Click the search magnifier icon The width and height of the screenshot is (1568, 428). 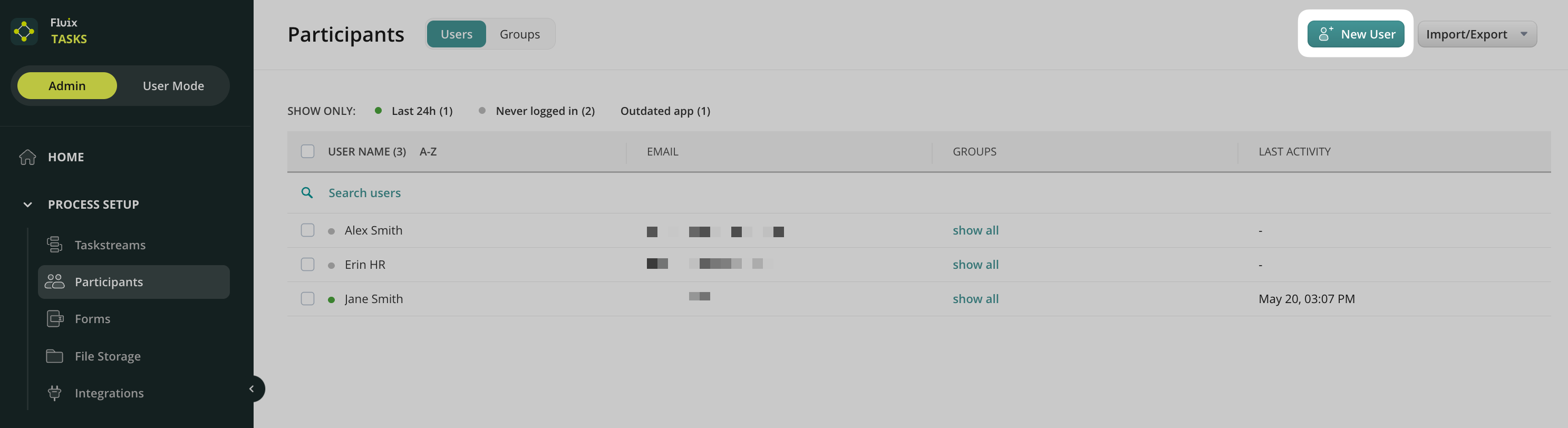point(307,193)
